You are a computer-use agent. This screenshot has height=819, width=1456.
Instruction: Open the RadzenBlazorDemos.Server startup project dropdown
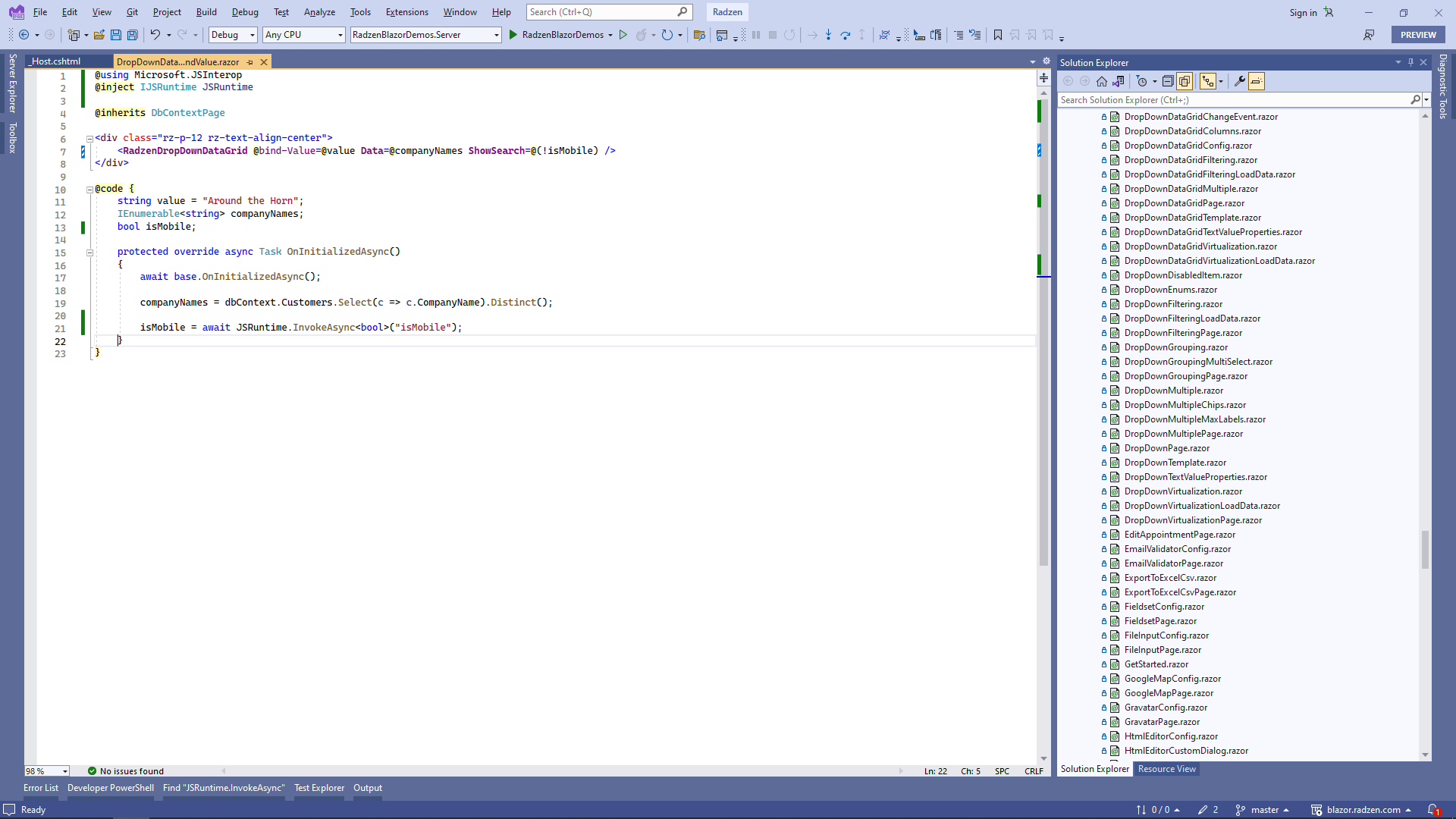[425, 35]
